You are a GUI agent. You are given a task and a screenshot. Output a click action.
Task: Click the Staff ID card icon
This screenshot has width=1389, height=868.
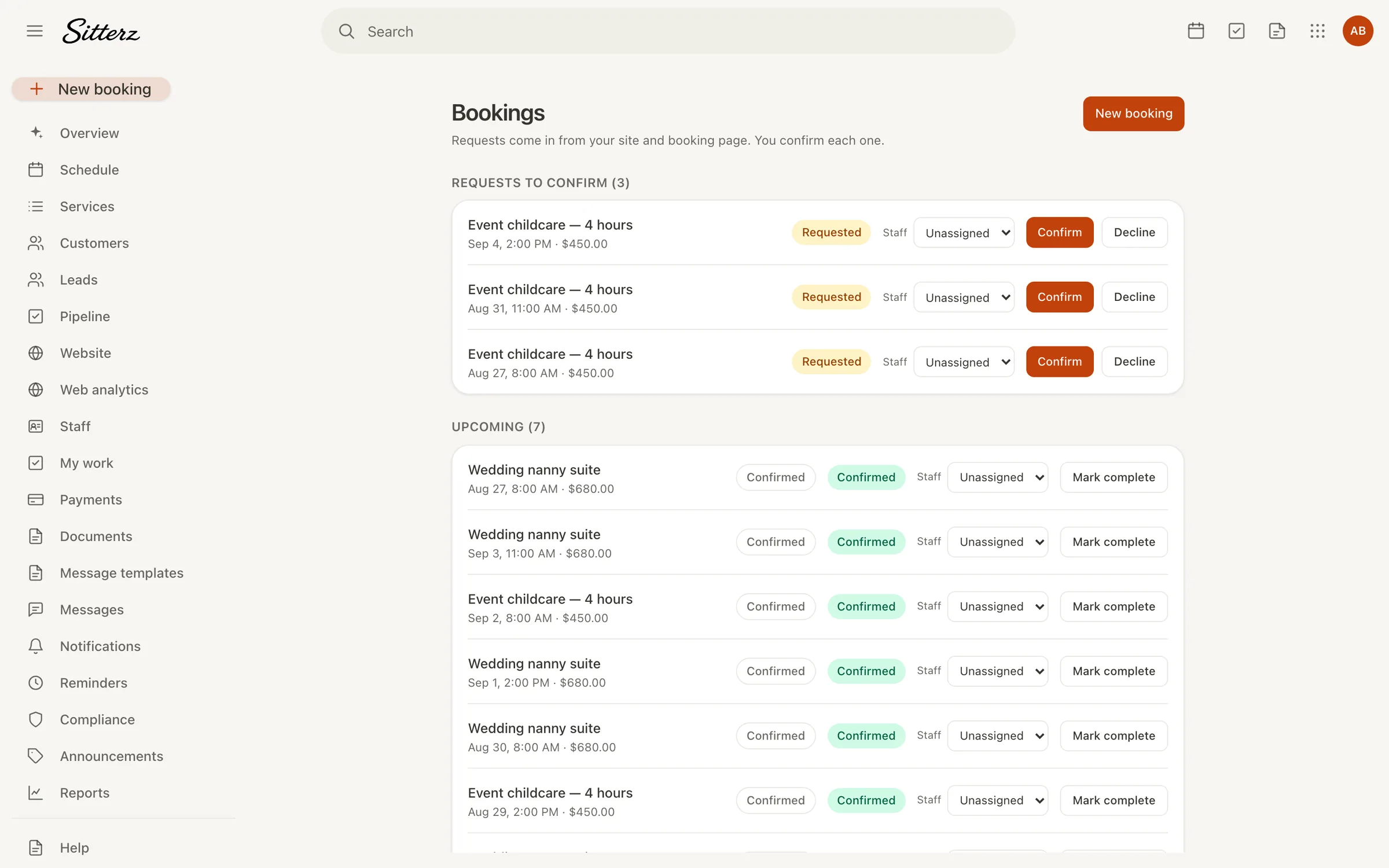click(x=36, y=426)
